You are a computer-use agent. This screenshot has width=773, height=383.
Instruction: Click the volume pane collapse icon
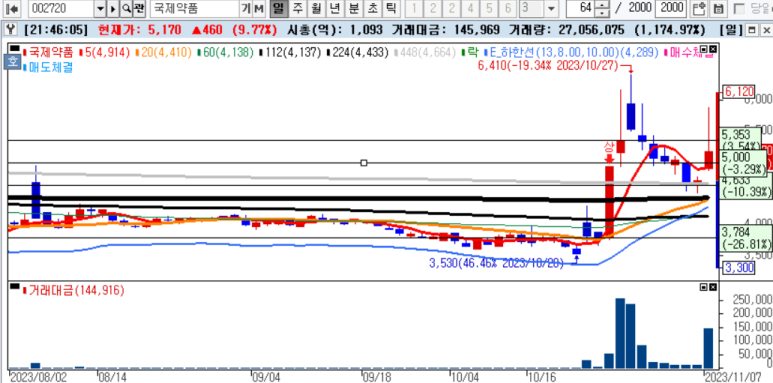[x=14, y=286]
